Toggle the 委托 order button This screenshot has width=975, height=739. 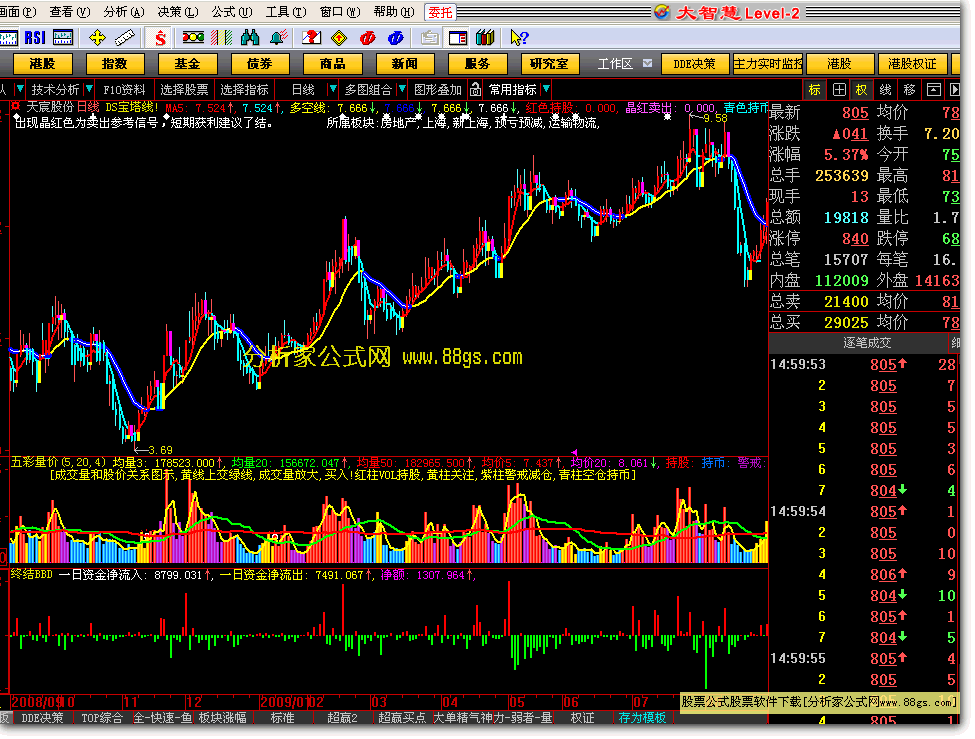[x=441, y=12]
